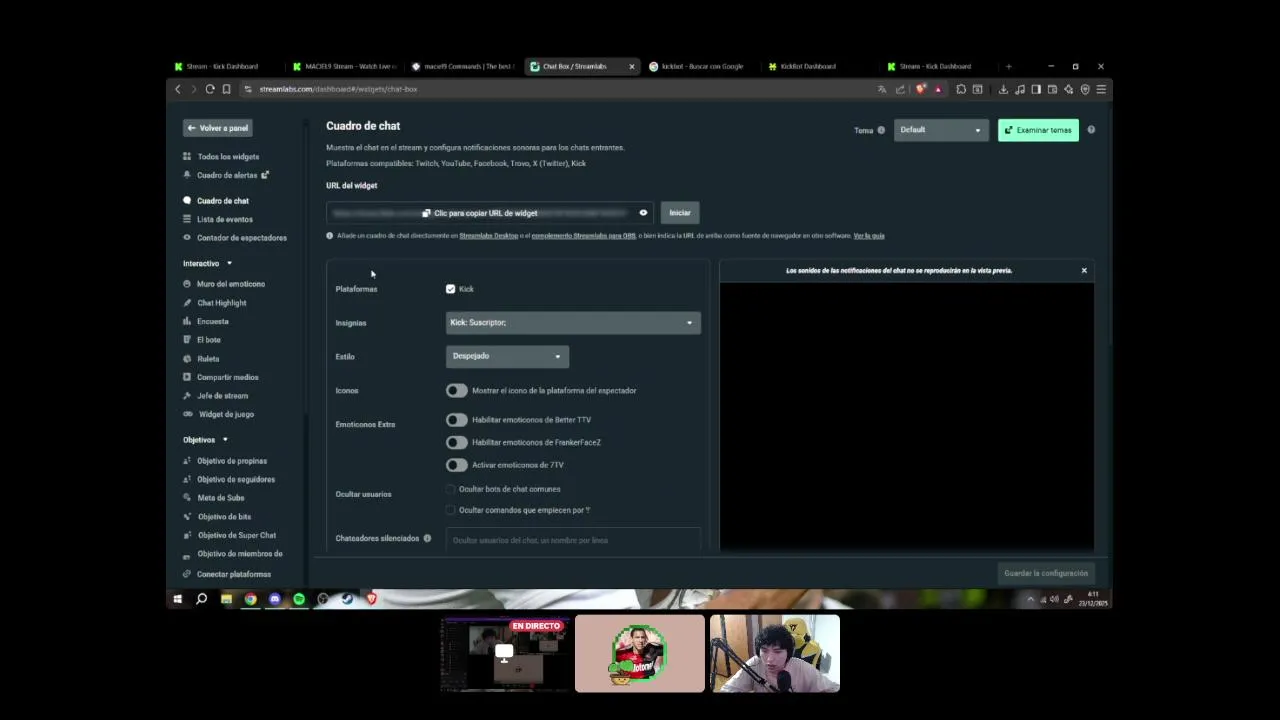Click info icon next to Tema
The image size is (1280, 720).
tap(881, 130)
